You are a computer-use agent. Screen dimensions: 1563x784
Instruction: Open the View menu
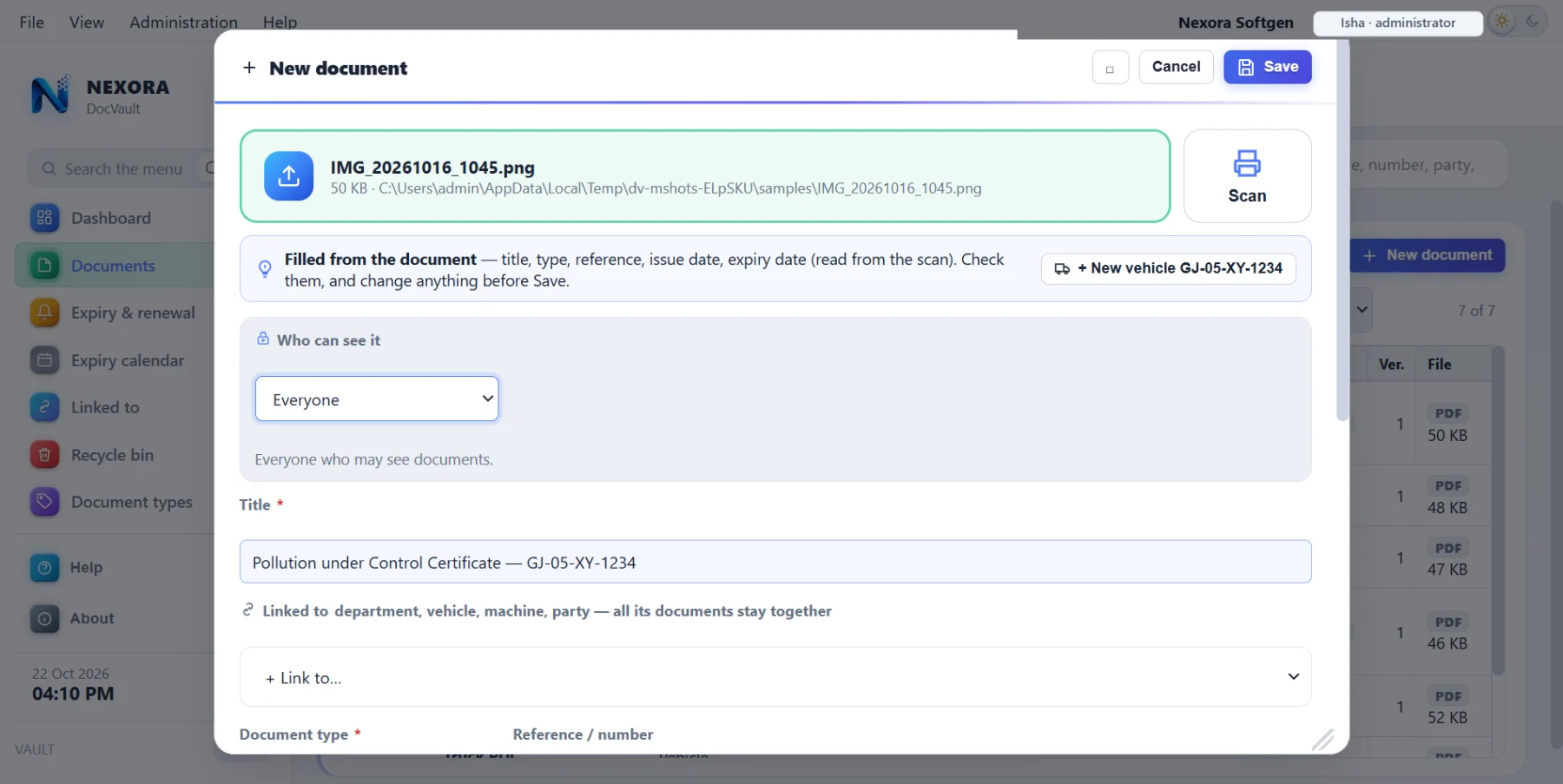point(87,23)
